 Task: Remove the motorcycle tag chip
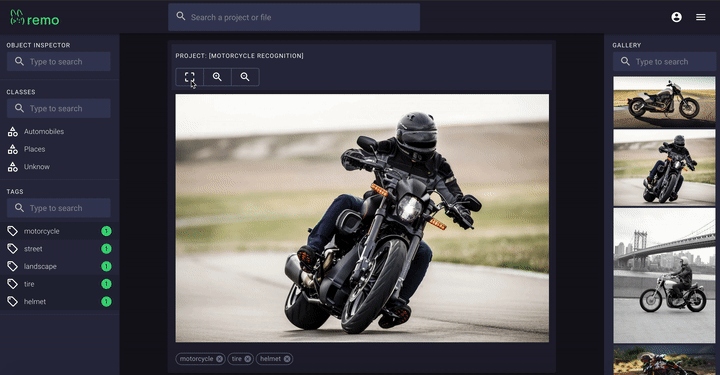(219, 359)
